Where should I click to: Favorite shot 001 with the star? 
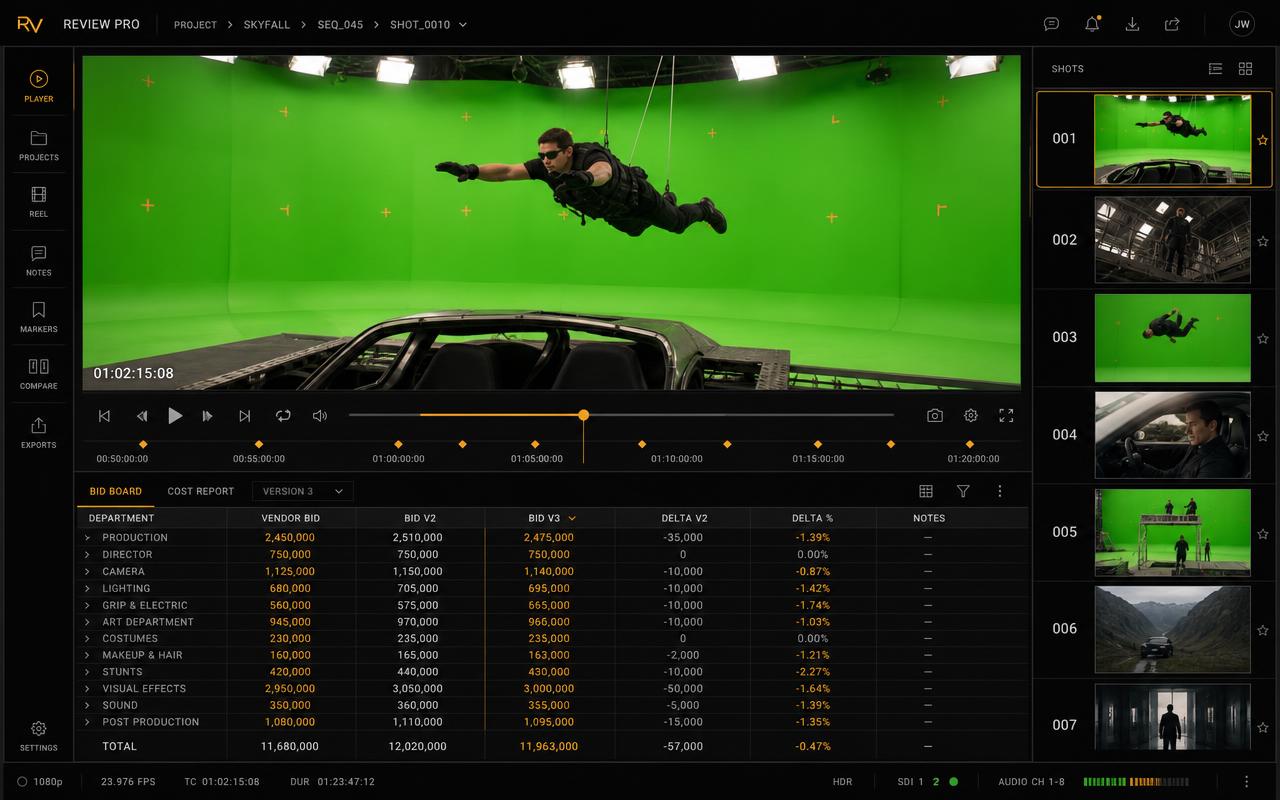pos(1262,140)
